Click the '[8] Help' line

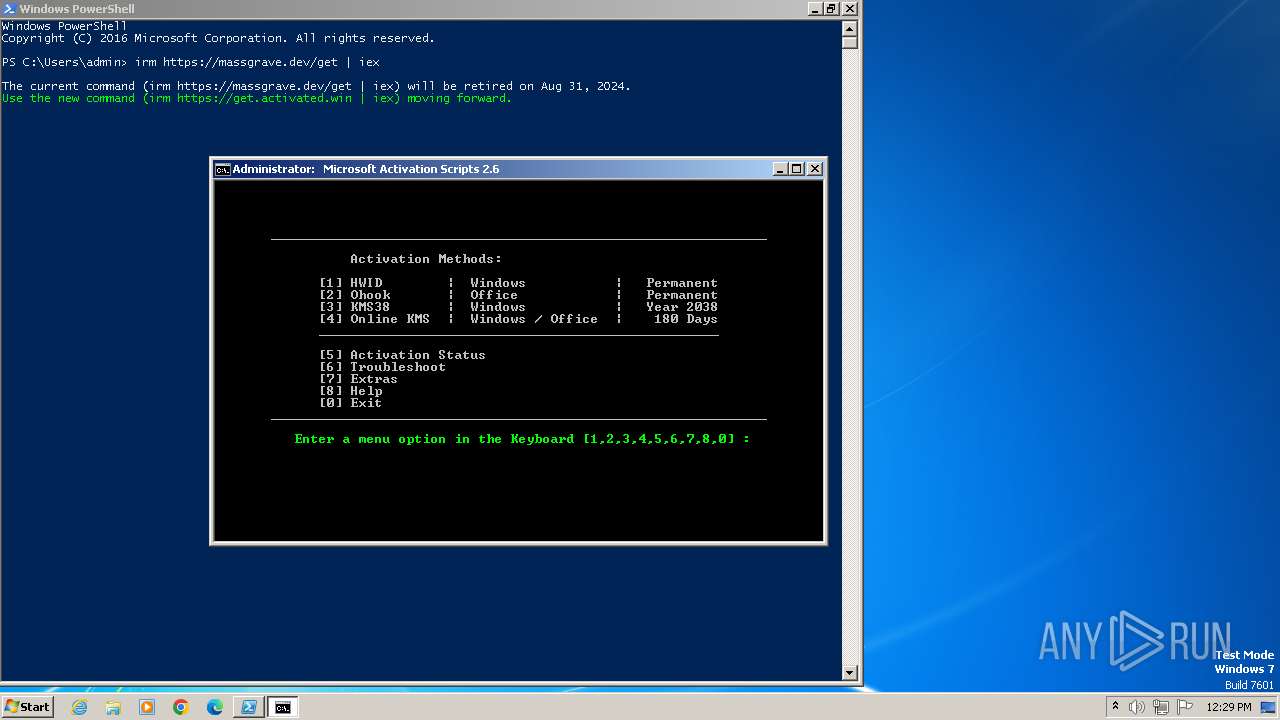351,391
